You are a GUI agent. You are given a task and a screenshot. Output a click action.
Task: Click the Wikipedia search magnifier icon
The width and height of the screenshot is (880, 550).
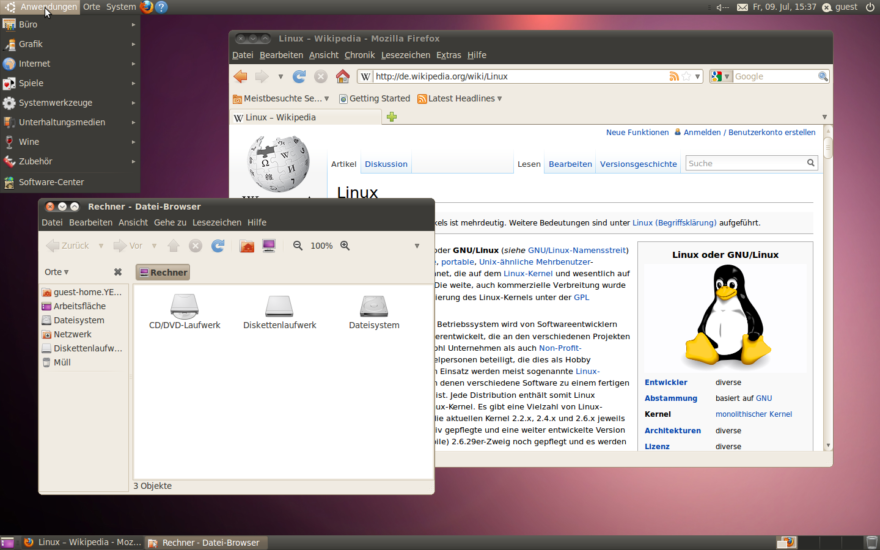pyautogui.click(x=810, y=163)
